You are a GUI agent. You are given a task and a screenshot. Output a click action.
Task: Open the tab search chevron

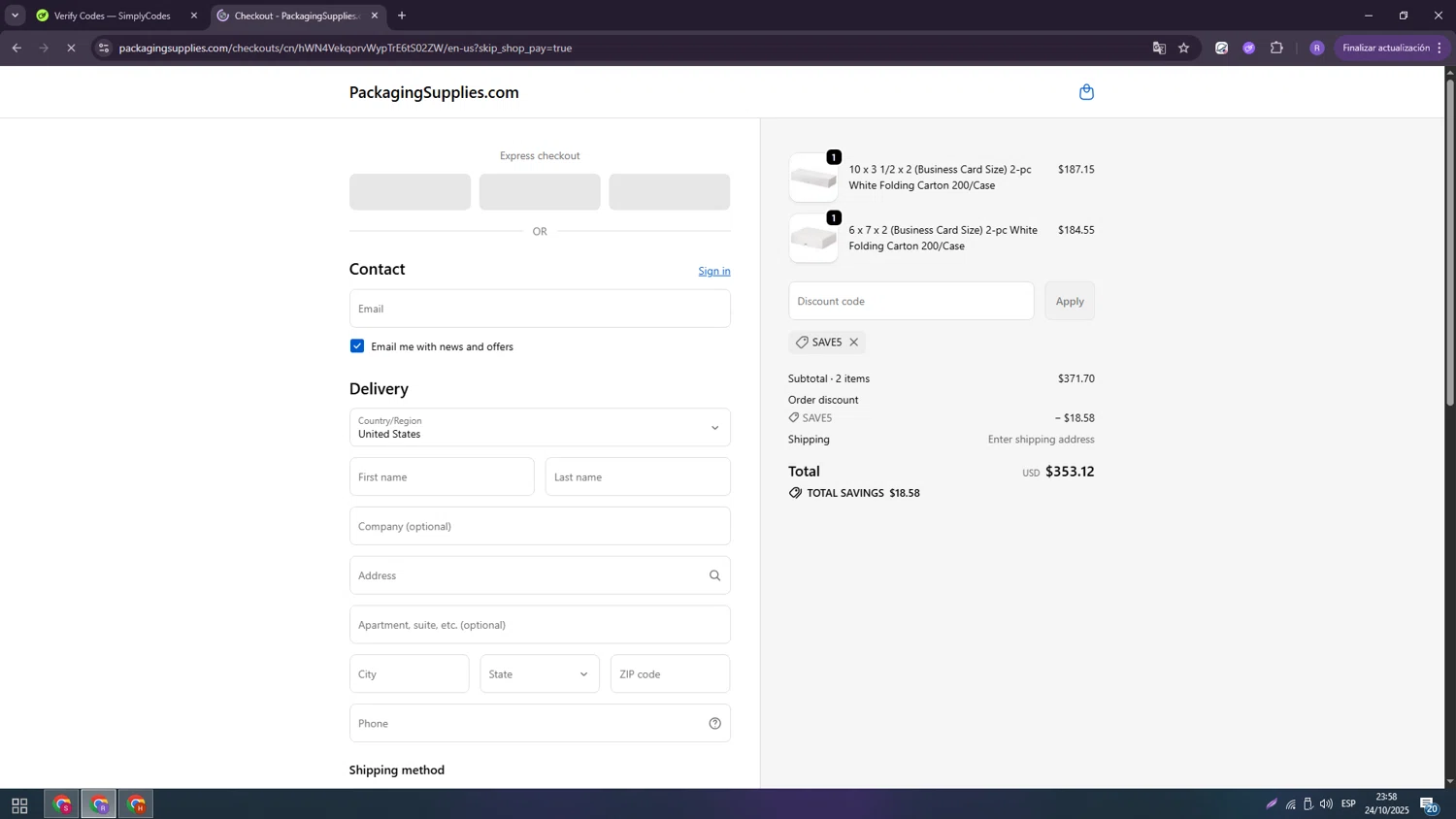[x=15, y=16]
